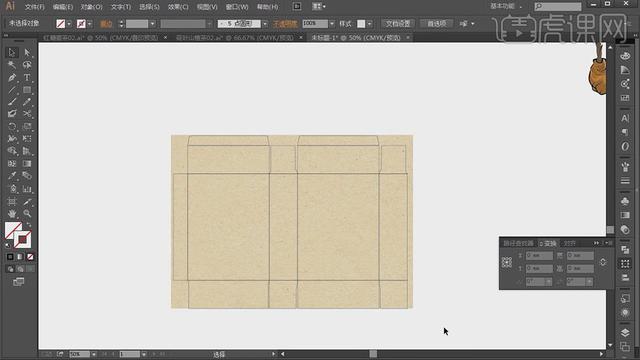Select the Artboard tool
This screenshot has width=640, height=360.
(12, 201)
